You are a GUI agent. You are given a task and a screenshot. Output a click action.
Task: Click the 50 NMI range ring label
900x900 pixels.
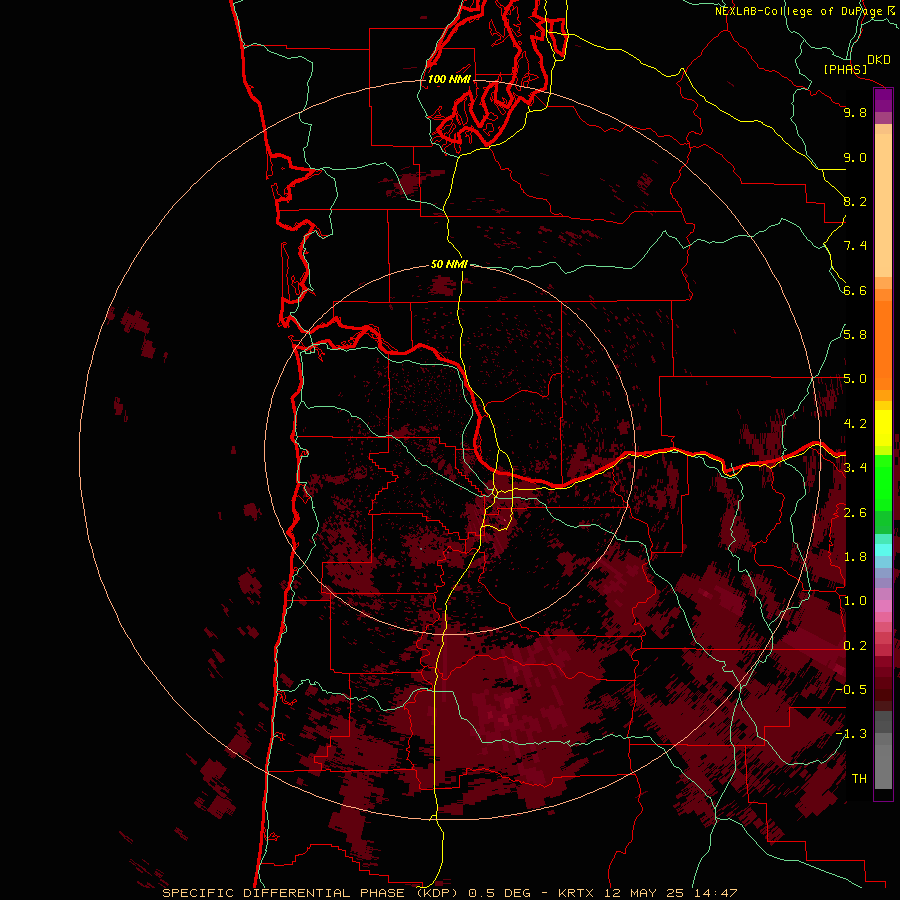coord(449,264)
